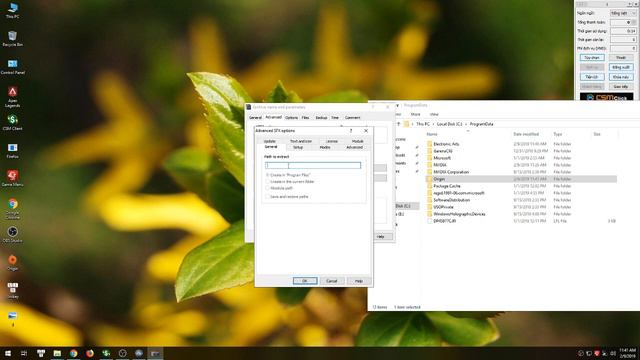Select the Absolute path radio option
640x360 pixels.
(268, 188)
